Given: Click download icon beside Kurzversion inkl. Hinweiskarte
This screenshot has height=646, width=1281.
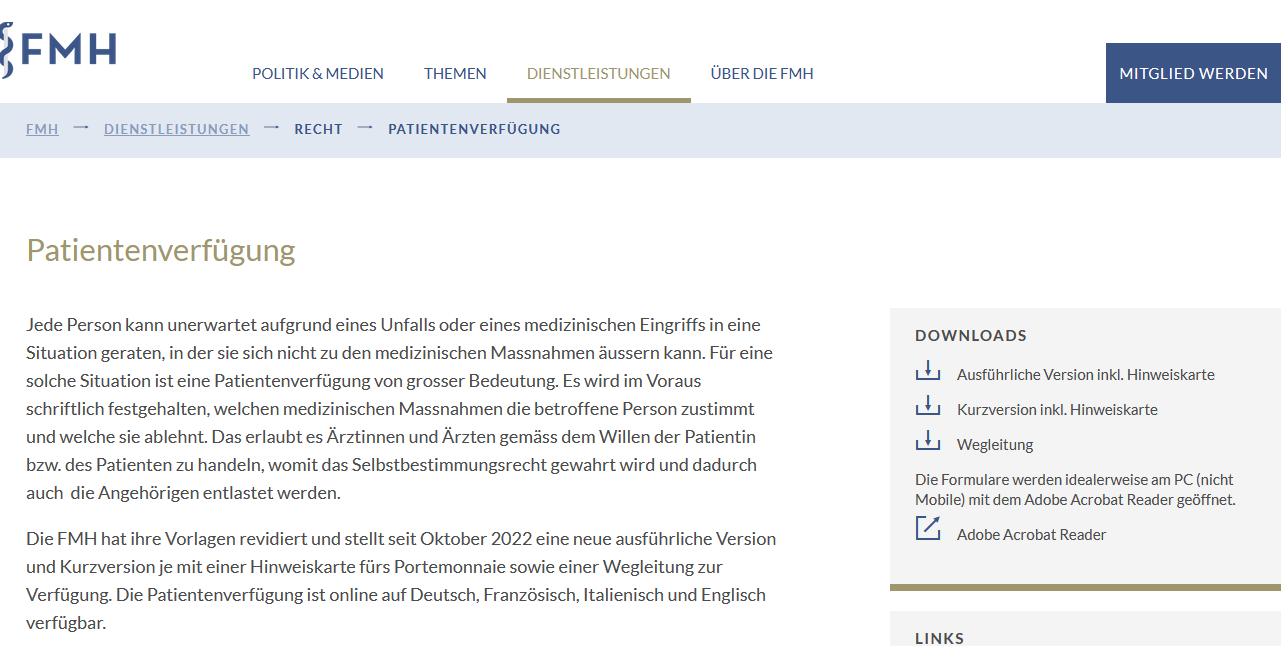Looking at the screenshot, I should coord(928,407).
